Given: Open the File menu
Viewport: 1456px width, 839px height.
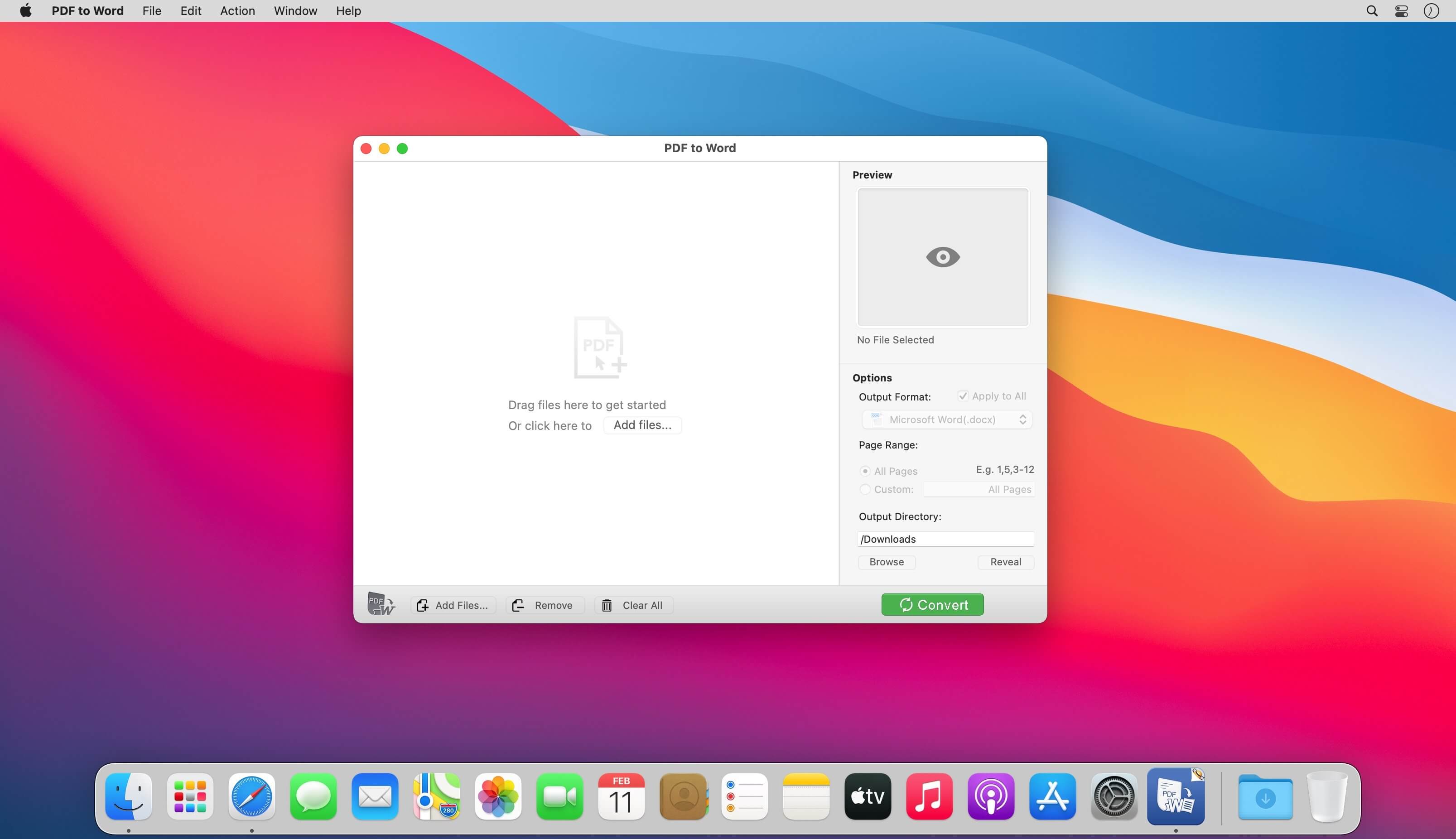Looking at the screenshot, I should click(152, 11).
